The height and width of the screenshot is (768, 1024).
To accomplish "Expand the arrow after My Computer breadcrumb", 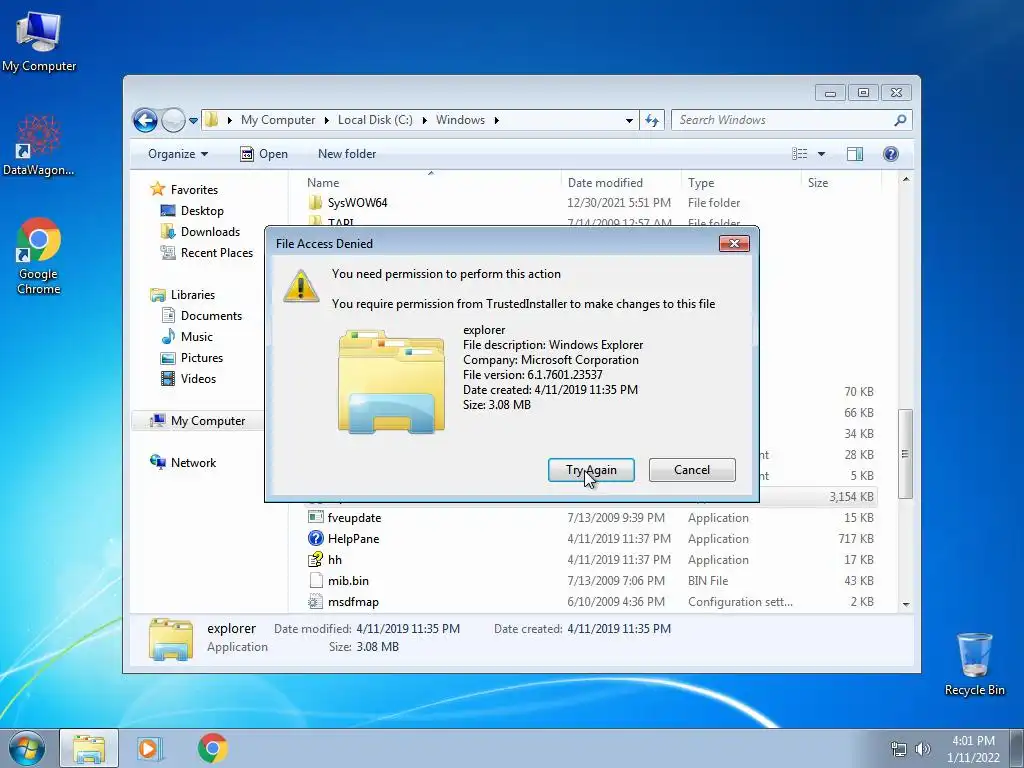I will (x=327, y=120).
